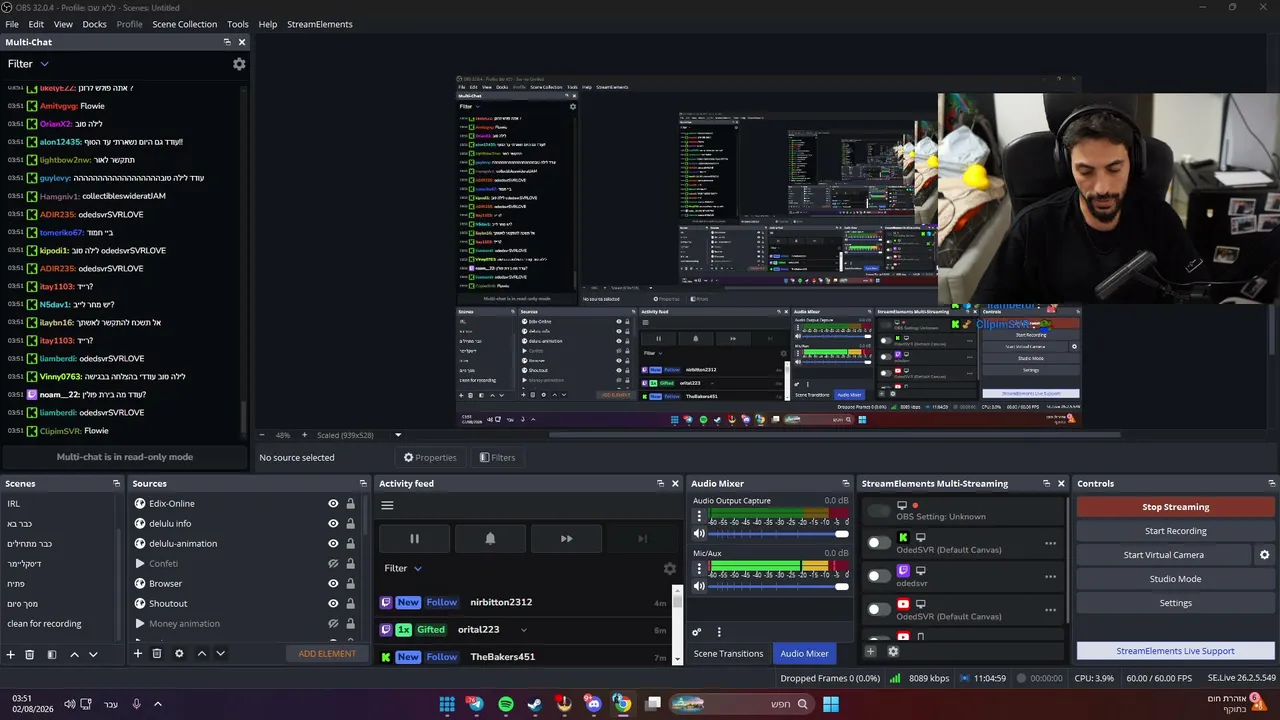Hide the Browser source
This screenshot has height=720, width=1280.
333,584
